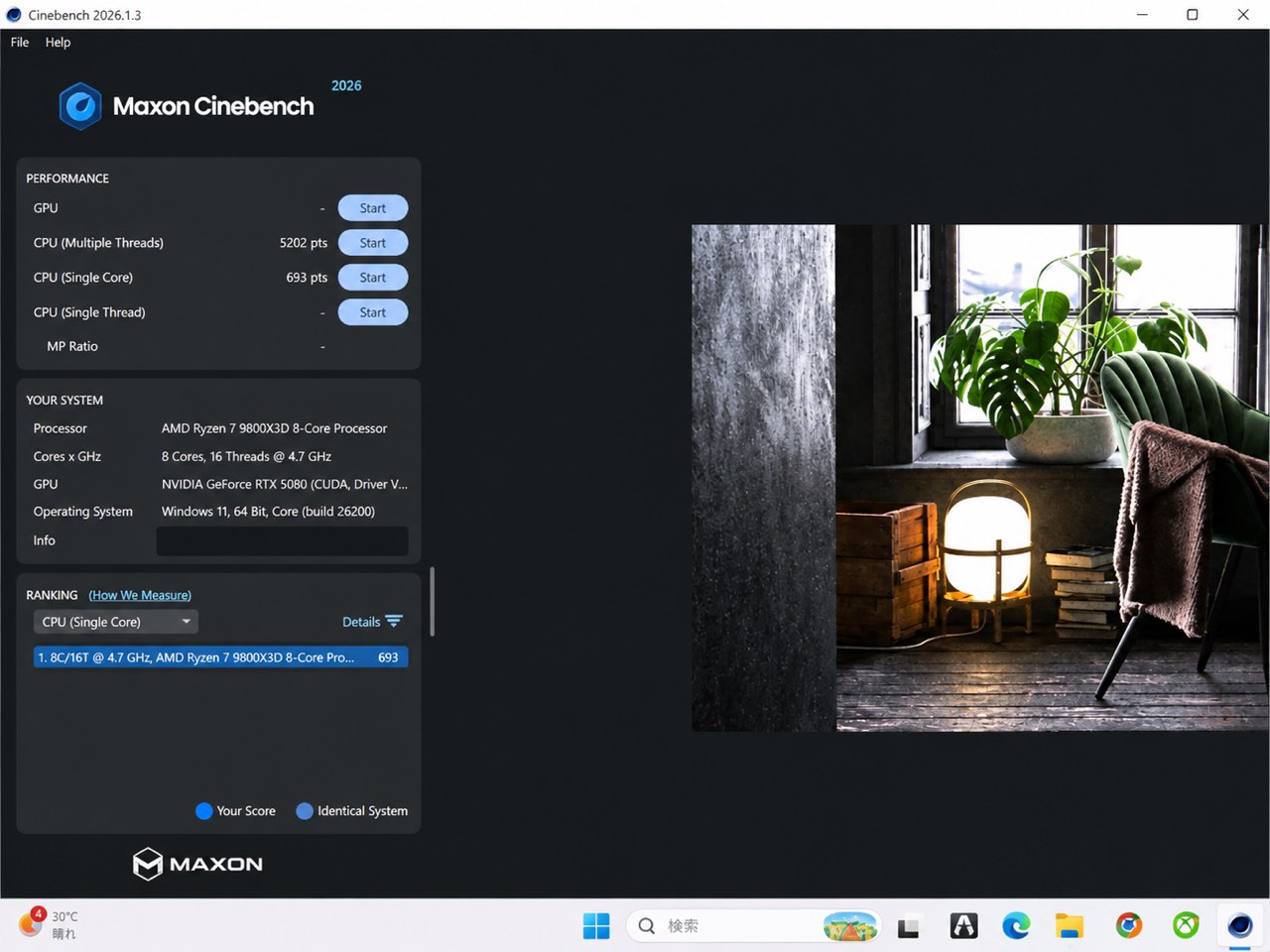Start the CPU (Multiple Threads) test
Image resolution: width=1270 pixels, height=952 pixels.
pos(373,243)
